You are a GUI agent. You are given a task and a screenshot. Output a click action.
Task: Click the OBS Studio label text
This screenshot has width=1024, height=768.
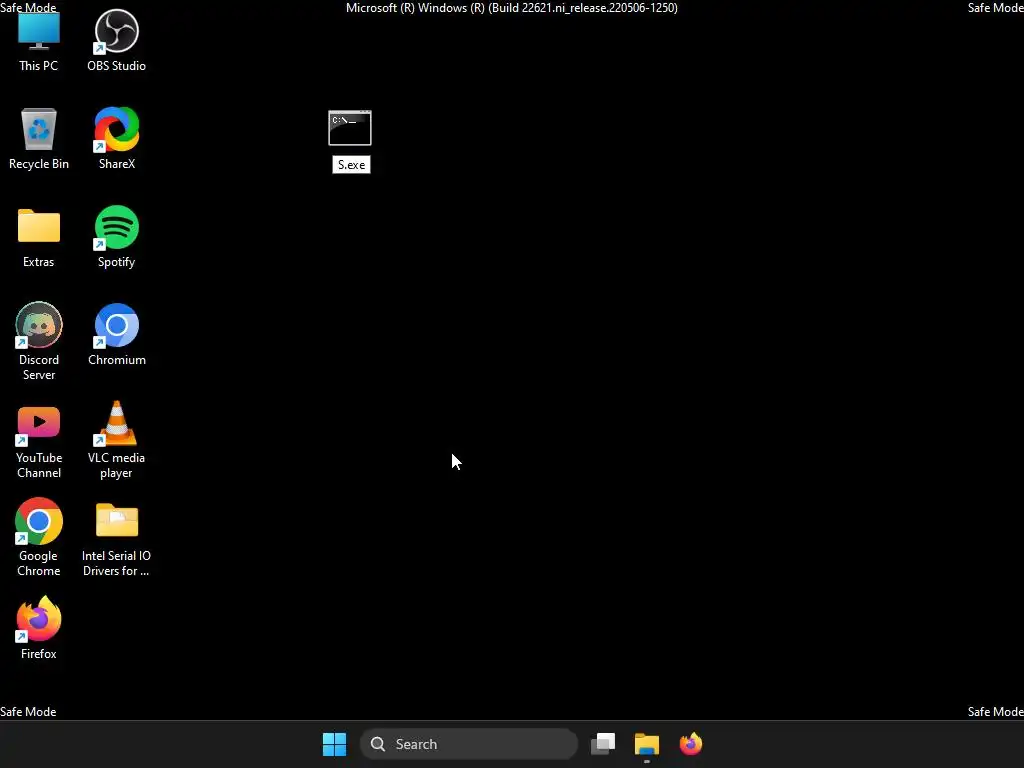(x=116, y=66)
